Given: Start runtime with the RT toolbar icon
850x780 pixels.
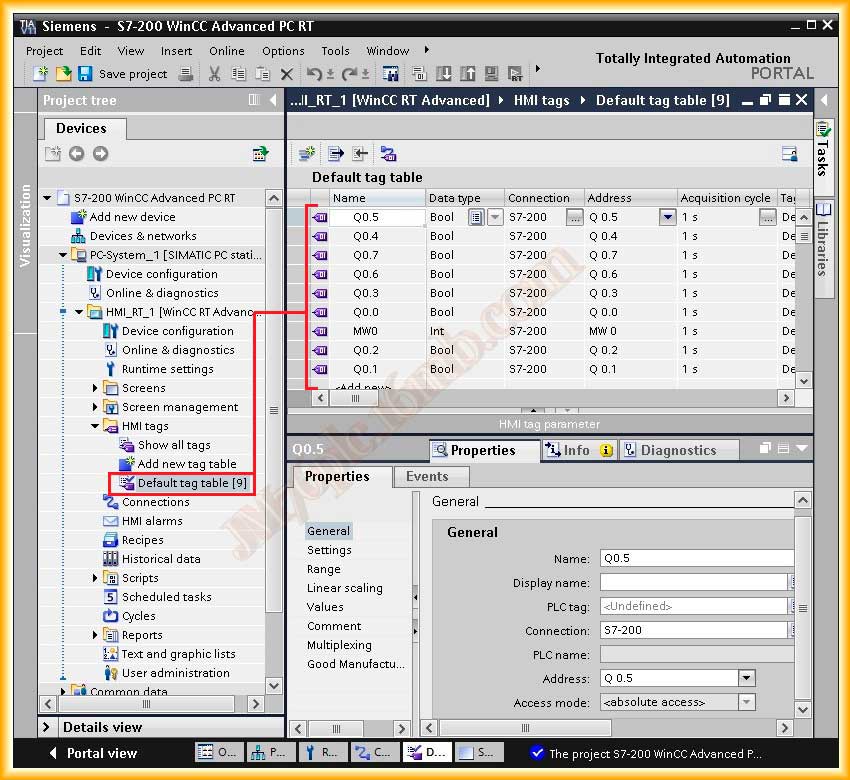Looking at the screenshot, I should pos(515,74).
